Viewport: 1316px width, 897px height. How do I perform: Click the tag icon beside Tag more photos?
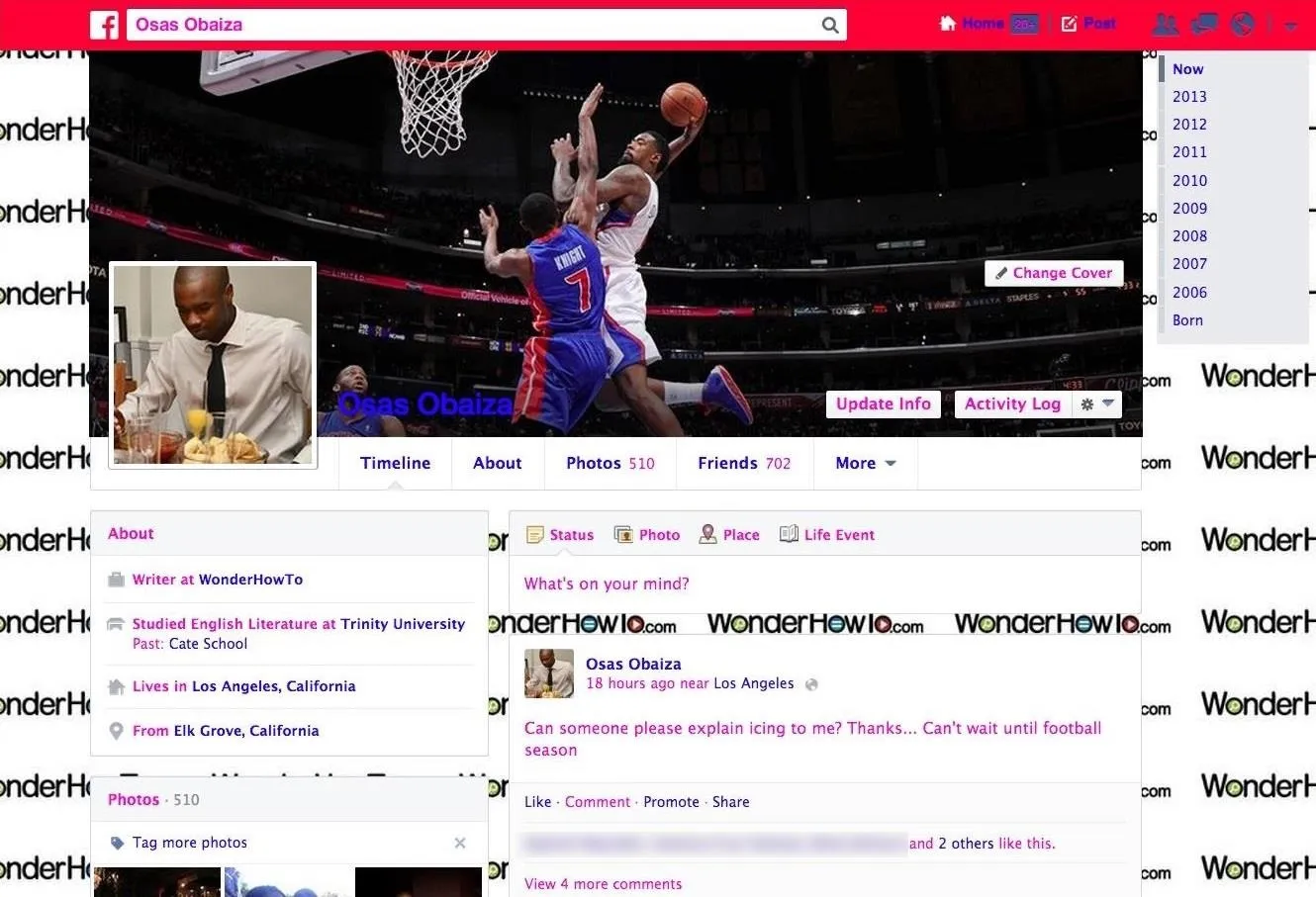118,844
